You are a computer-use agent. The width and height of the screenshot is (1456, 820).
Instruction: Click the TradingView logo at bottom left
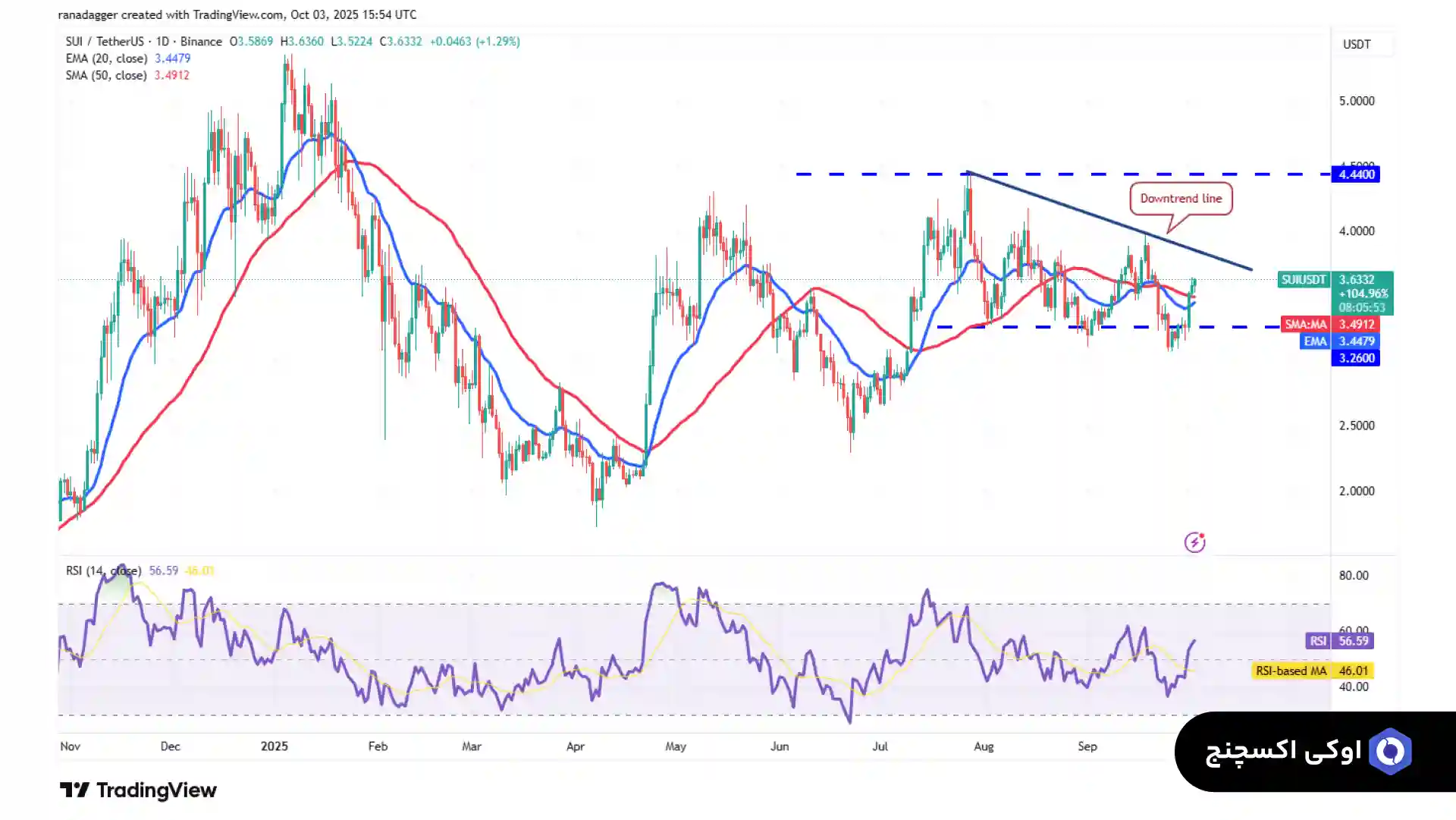click(138, 790)
